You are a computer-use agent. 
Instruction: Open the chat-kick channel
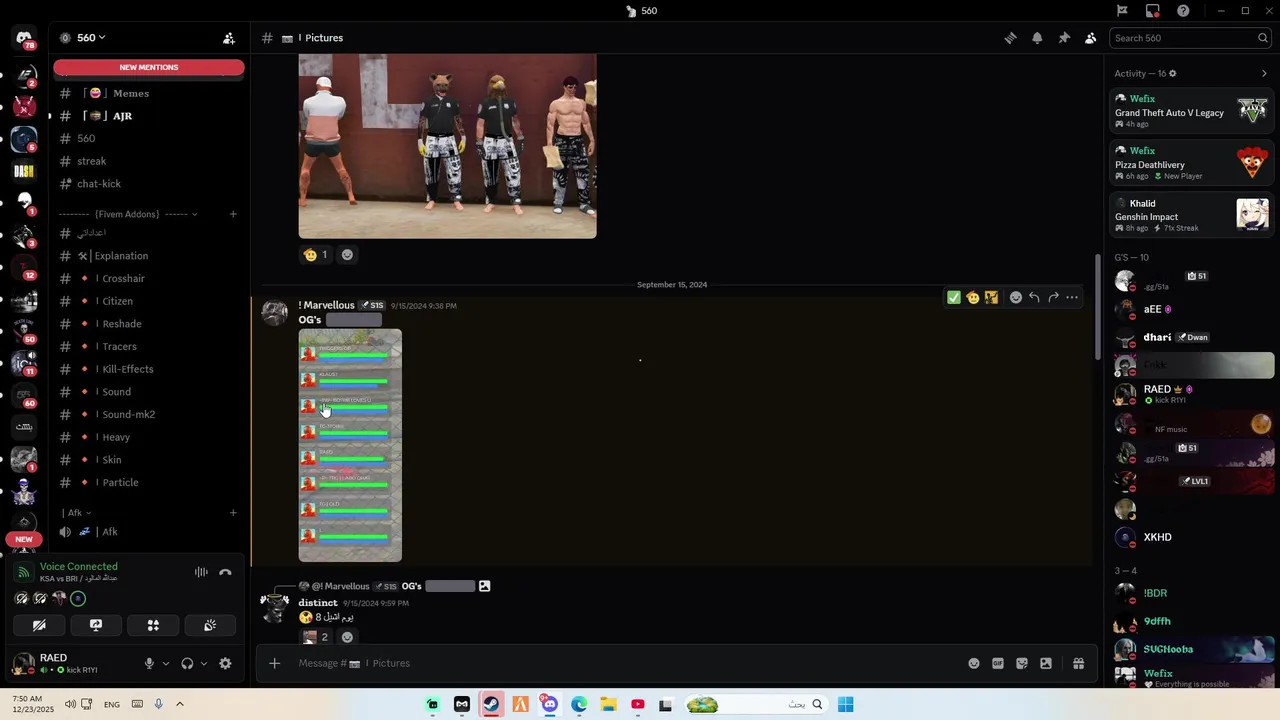coord(148,184)
